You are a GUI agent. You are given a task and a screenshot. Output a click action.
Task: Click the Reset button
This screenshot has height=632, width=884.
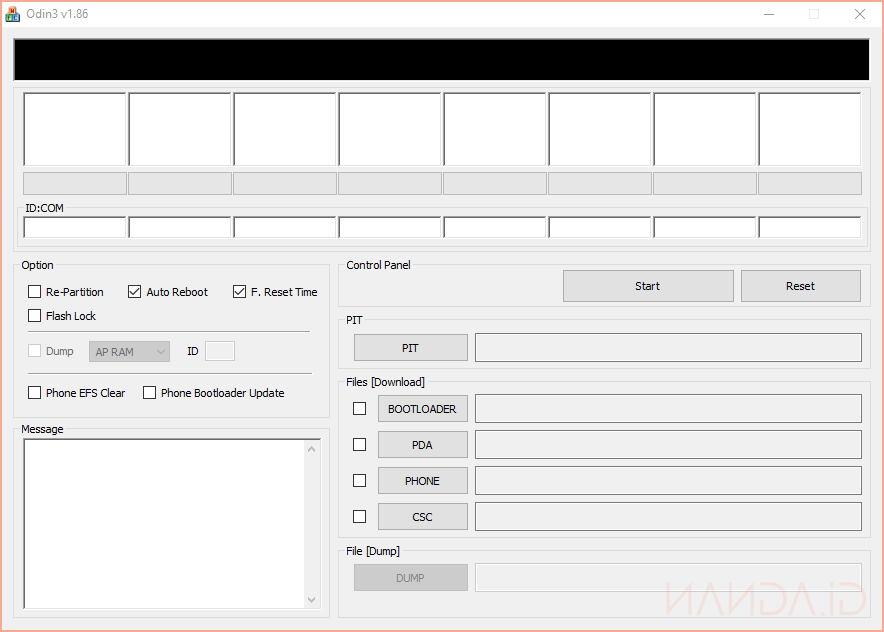pyautogui.click(x=800, y=286)
